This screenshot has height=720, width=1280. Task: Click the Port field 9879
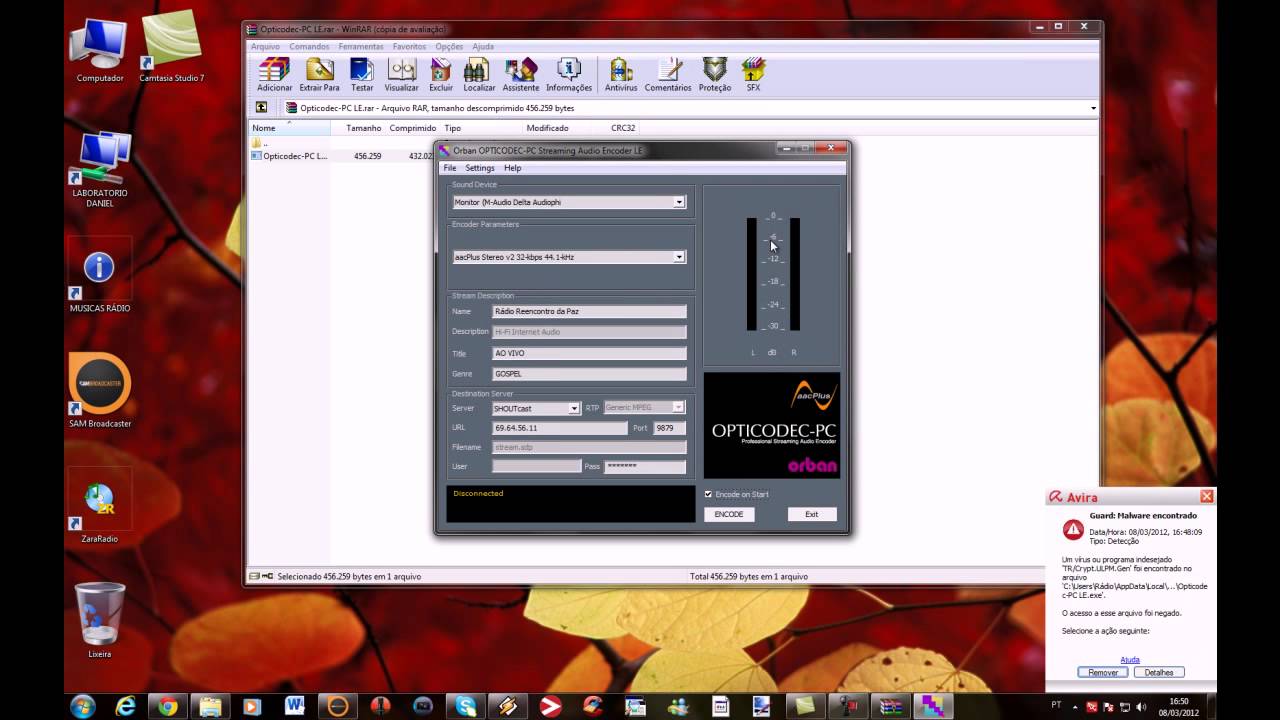(x=670, y=428)
